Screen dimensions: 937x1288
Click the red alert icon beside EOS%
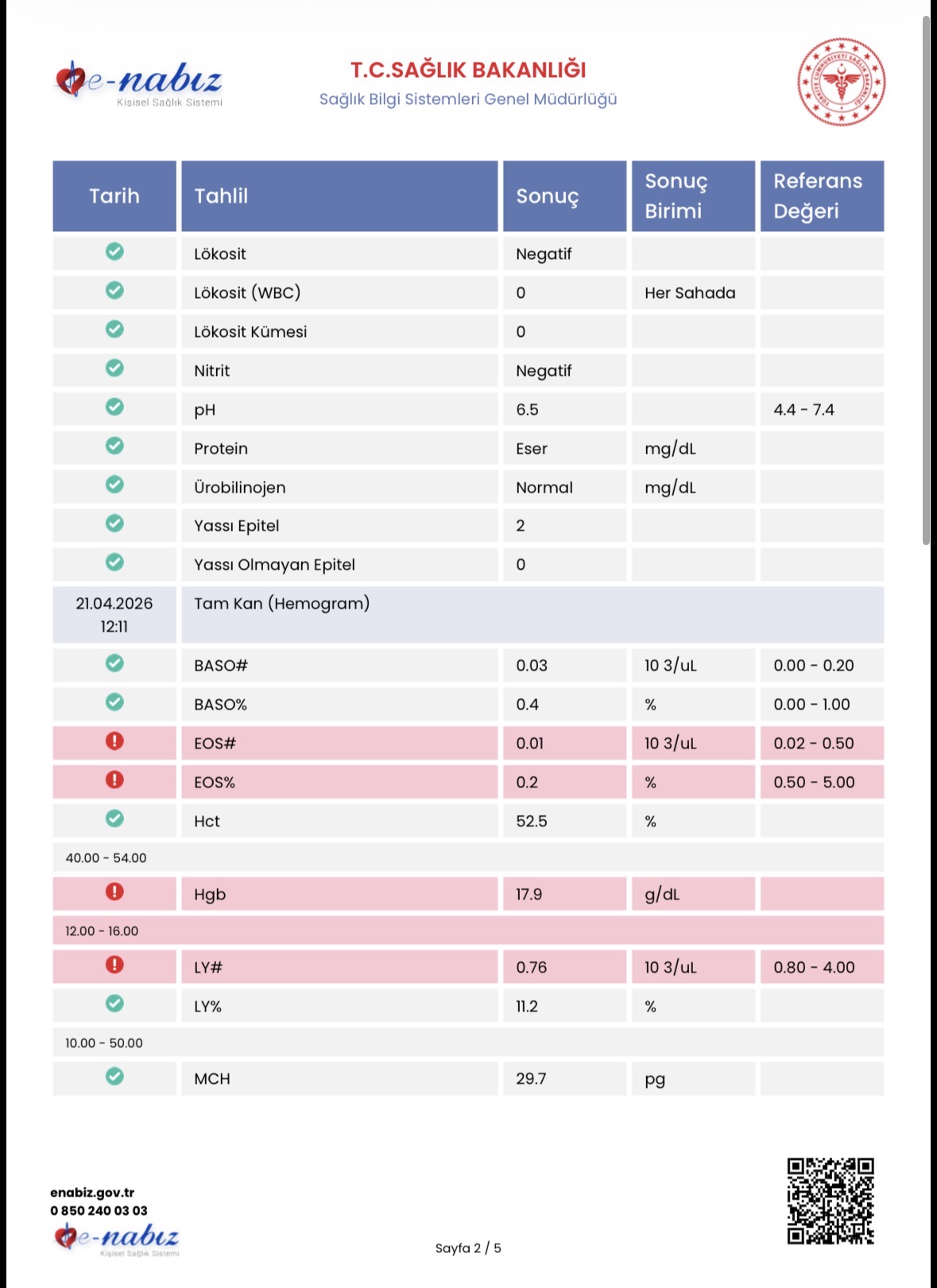point(114,780)
